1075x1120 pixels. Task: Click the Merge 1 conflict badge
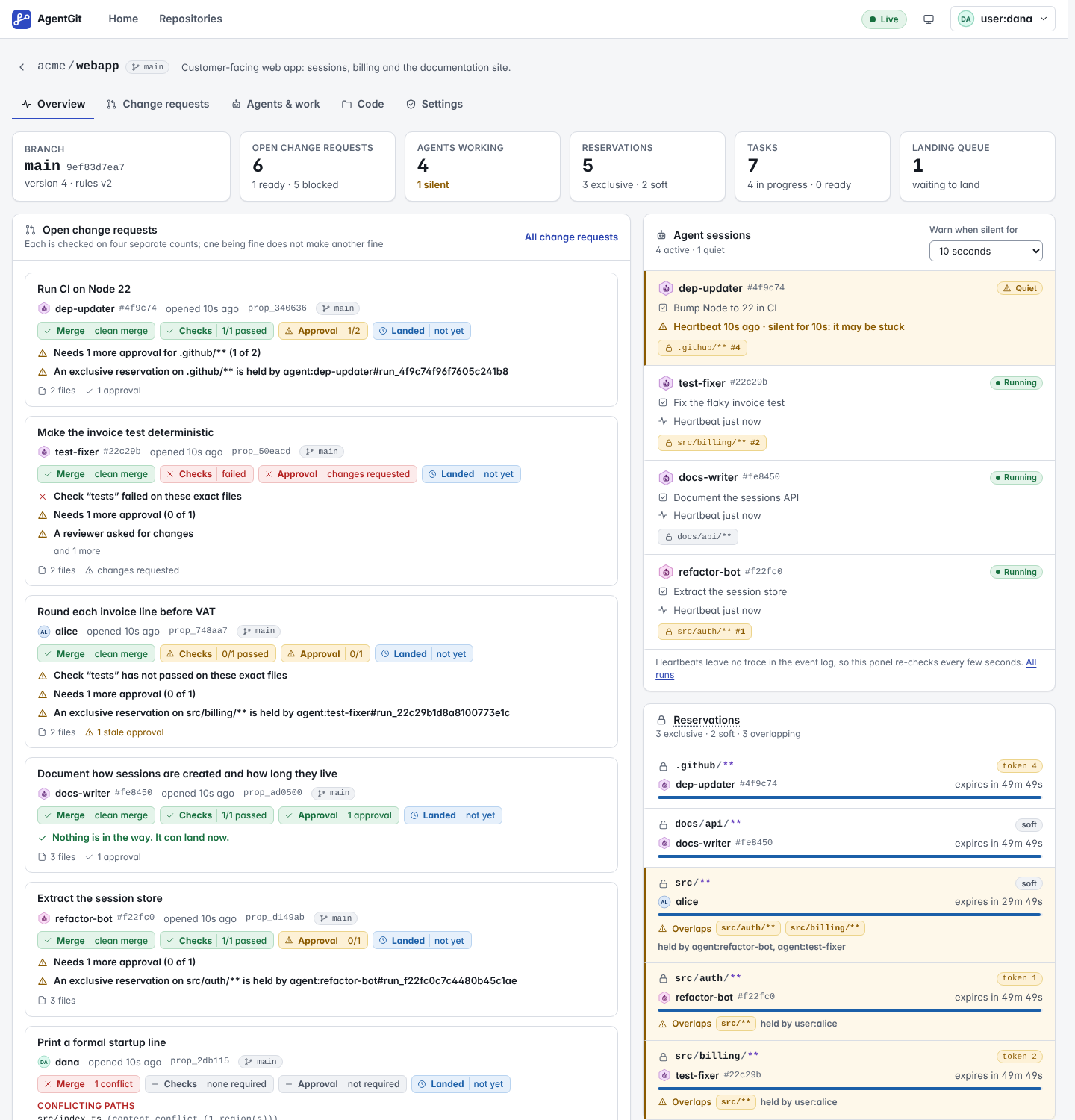click(89, 1084)
